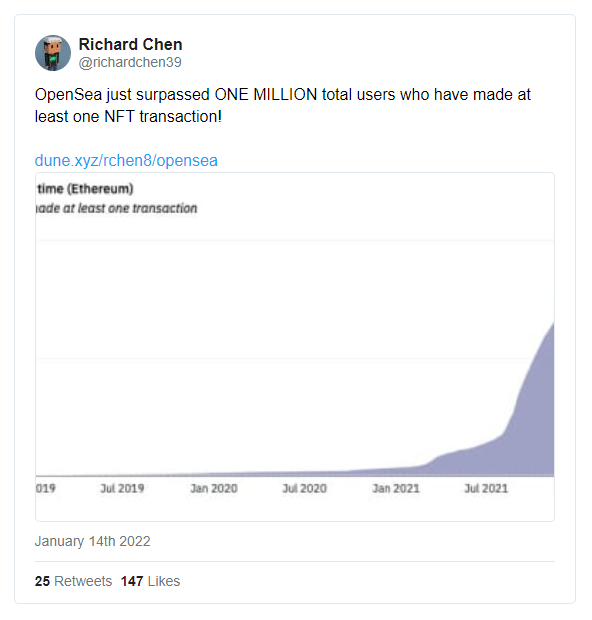Select the Jan 2020 axis label

point(214,488)
